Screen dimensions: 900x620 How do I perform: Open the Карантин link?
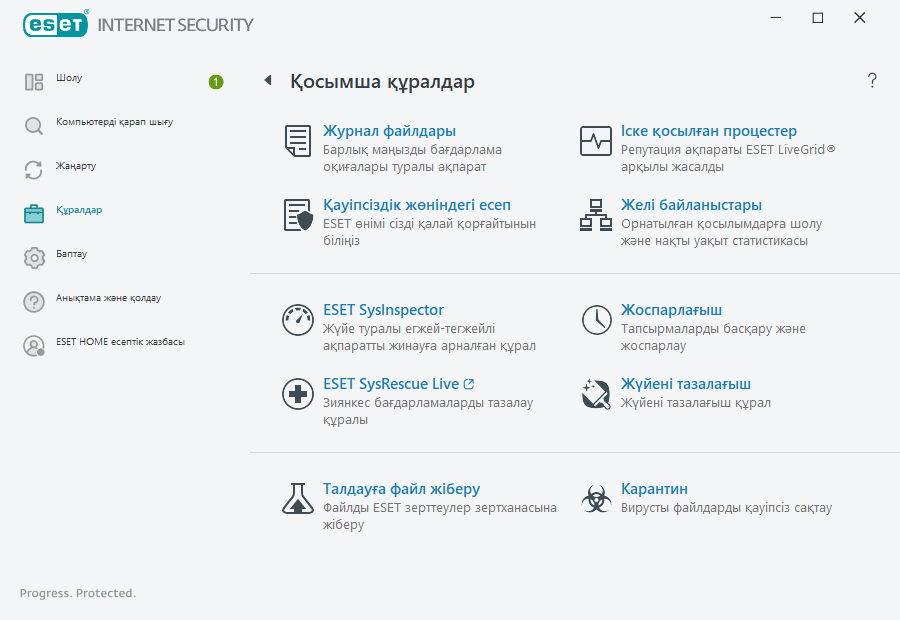[x=654, y=489]
